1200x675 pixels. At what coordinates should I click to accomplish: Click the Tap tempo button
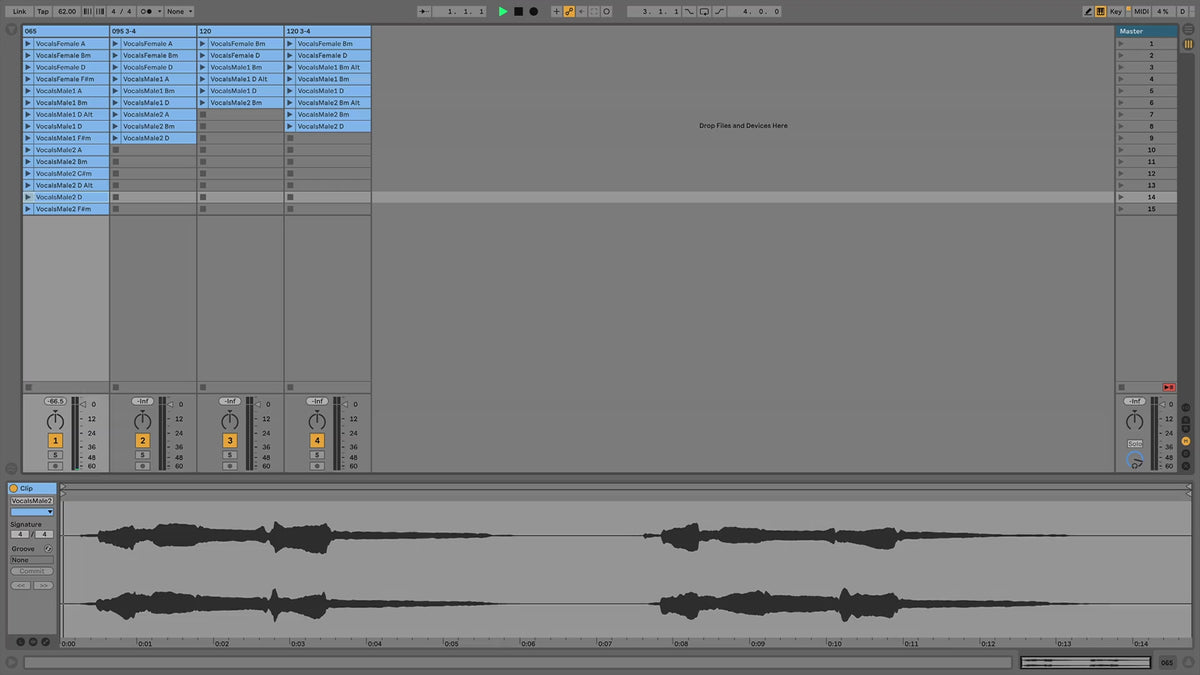[x=43, y=11]
